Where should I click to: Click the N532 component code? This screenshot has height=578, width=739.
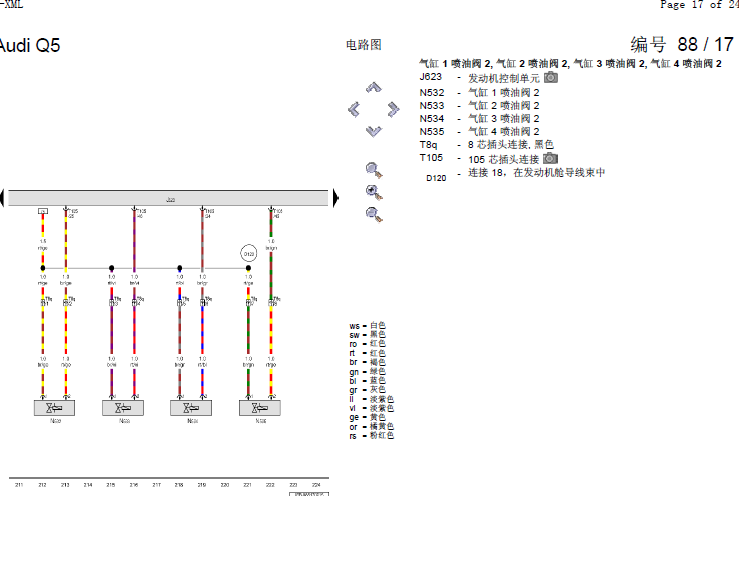(x=432, y=93)
